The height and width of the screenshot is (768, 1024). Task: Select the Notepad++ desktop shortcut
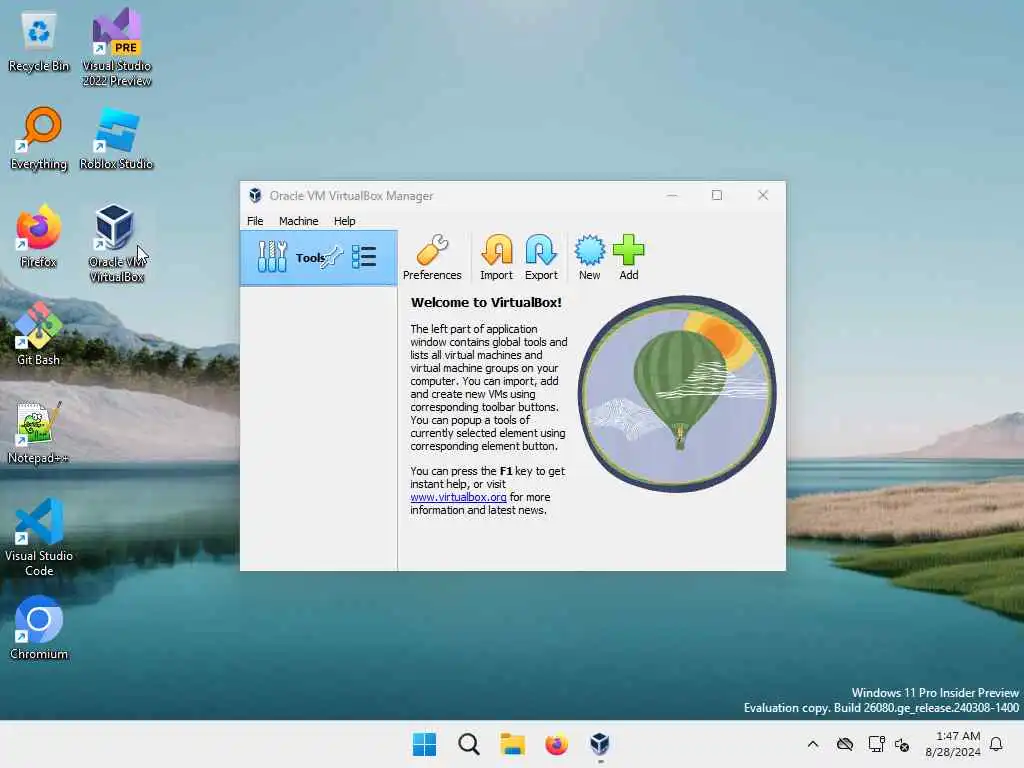pyautogui.click(x=39, y=432)
